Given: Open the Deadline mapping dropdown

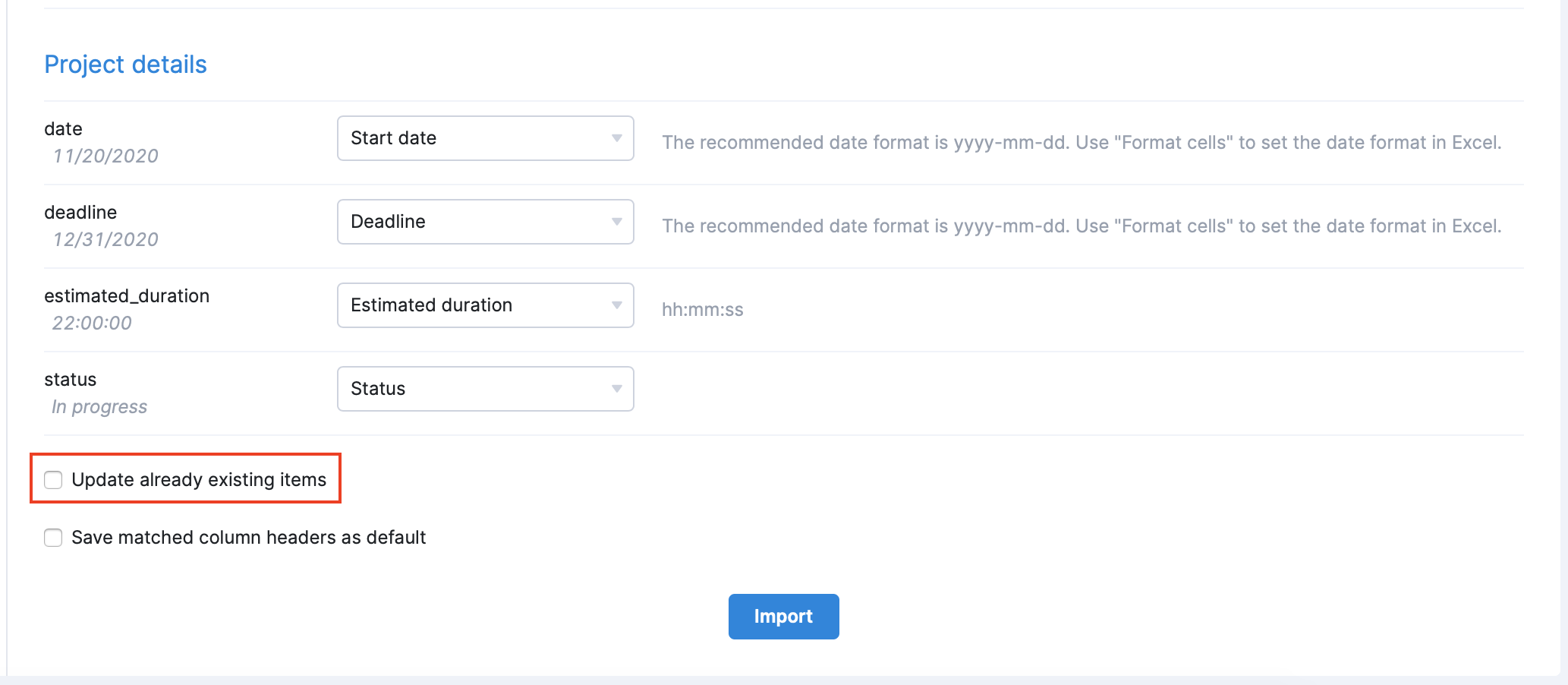Looking at the screenshot, I should (x=485, y=222).
